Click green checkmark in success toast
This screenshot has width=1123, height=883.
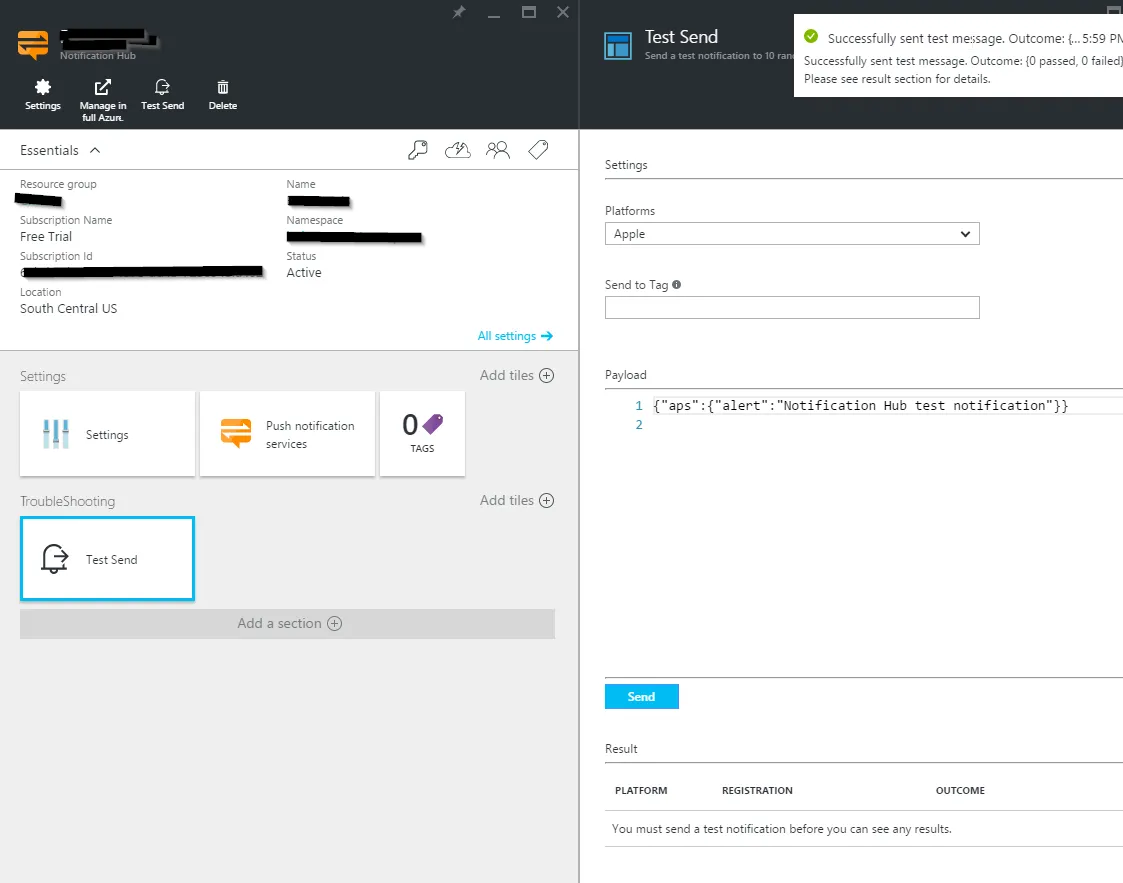pos(811,37)
